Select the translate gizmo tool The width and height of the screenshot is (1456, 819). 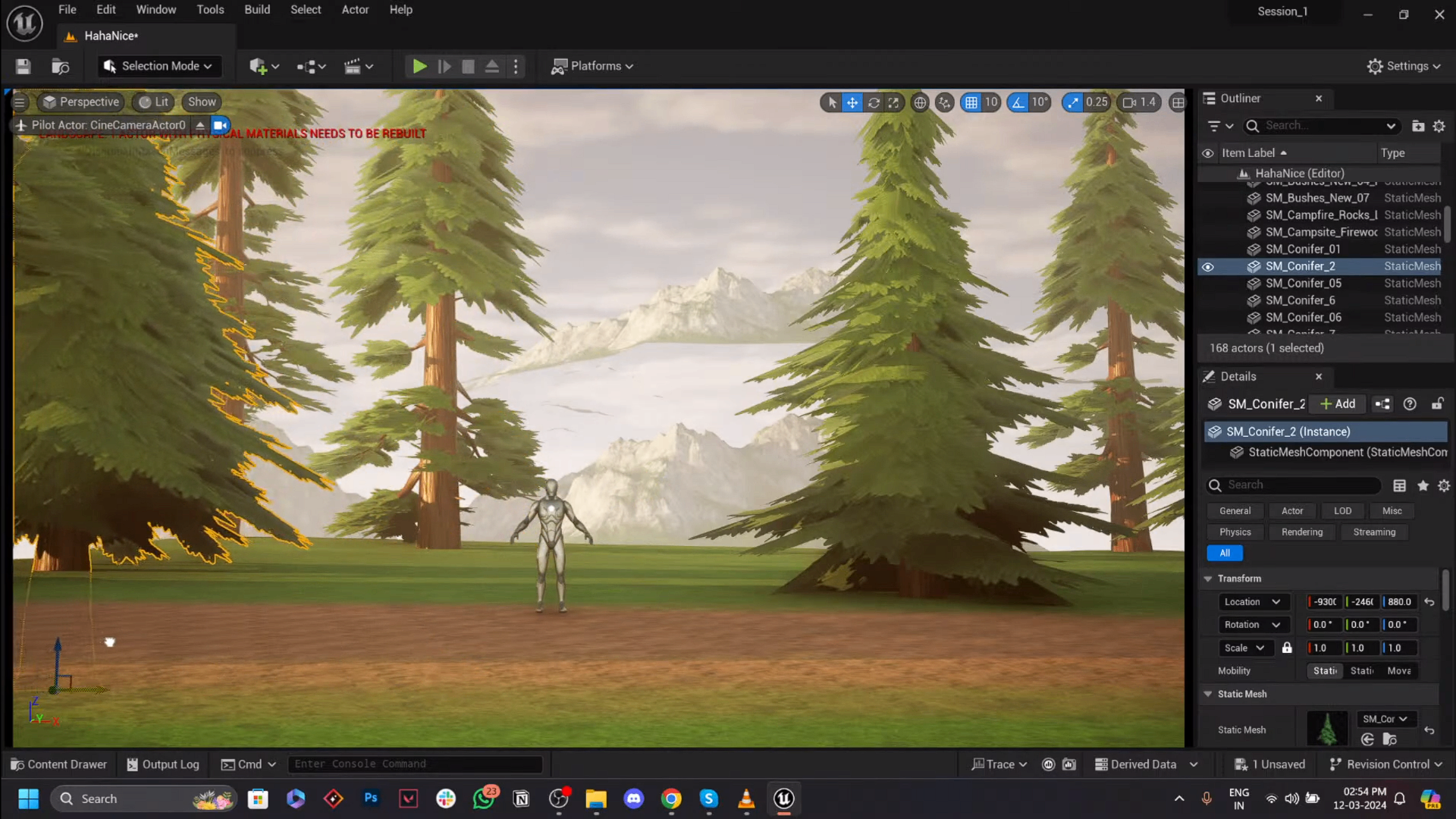click(852, 102)
